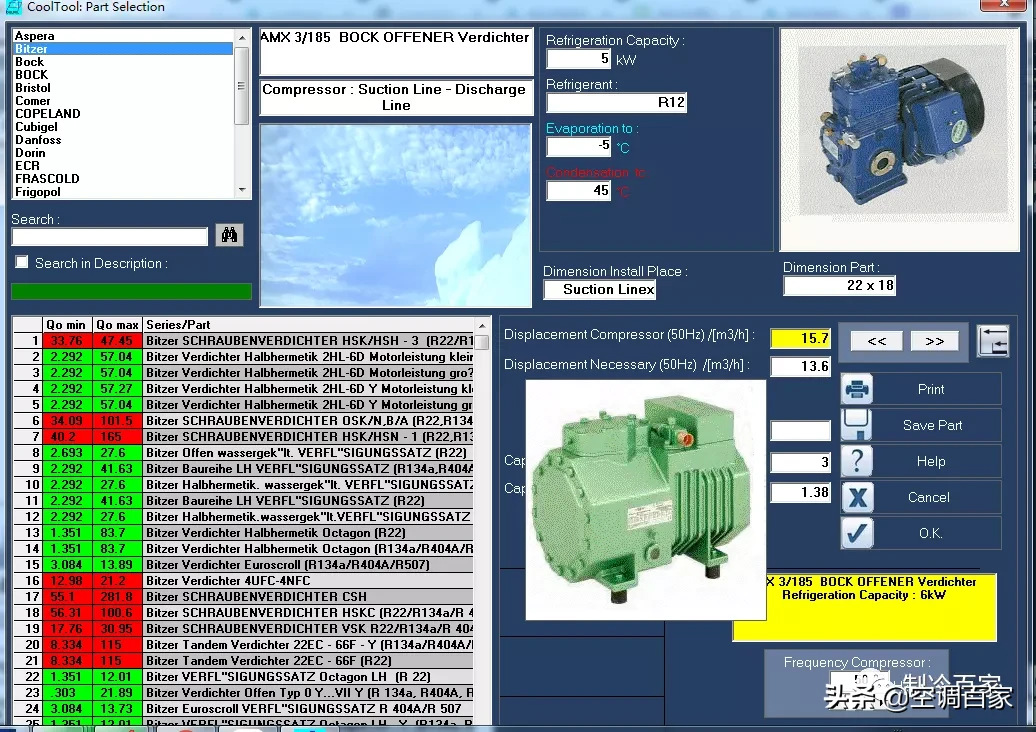Select Comer in manufacturer list
Image resolution: width=1036 pixels, height=732 pixels.
(x=122, y=101)
